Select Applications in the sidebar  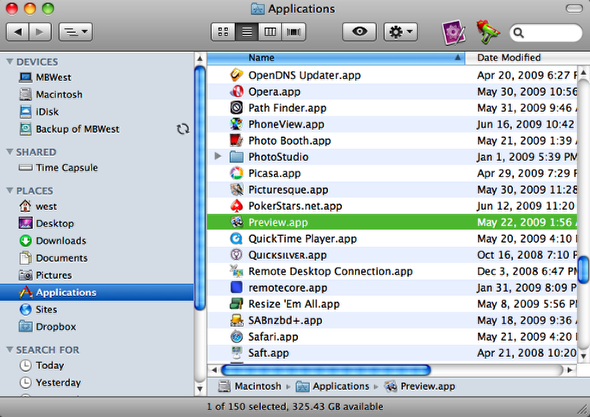[97, 292]
